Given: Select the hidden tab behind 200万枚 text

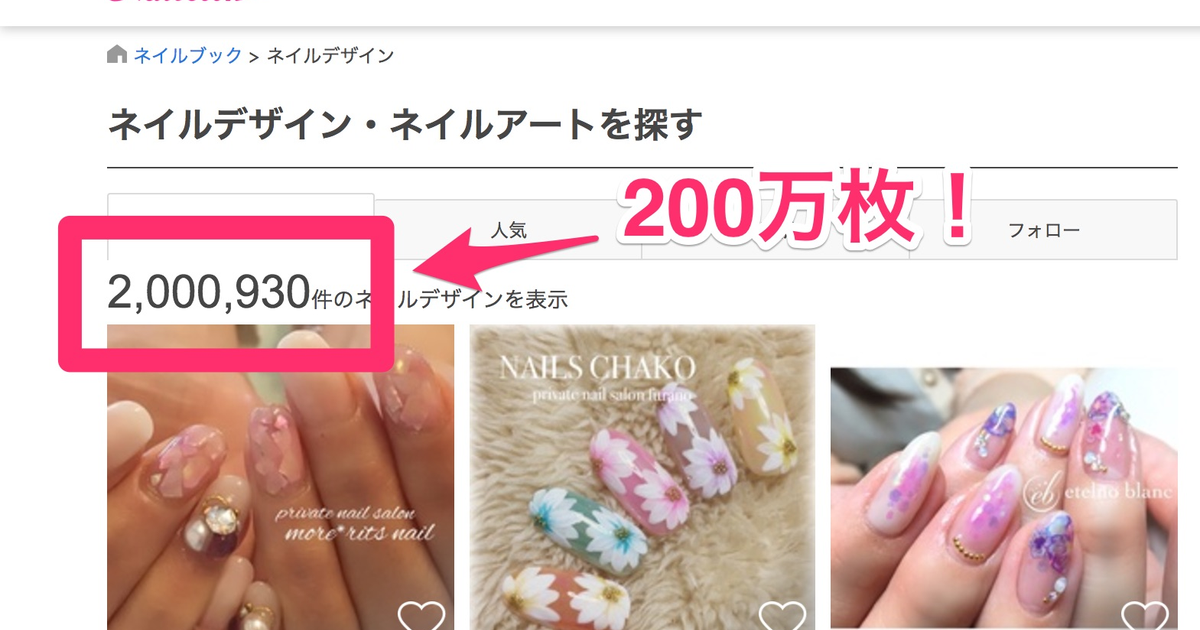Looking at the screenshot, I should (x=775, y=230).
